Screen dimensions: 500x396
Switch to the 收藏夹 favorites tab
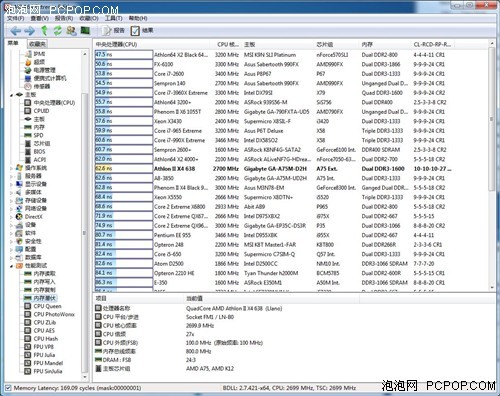pyautogui.click(x=37, y=44)
